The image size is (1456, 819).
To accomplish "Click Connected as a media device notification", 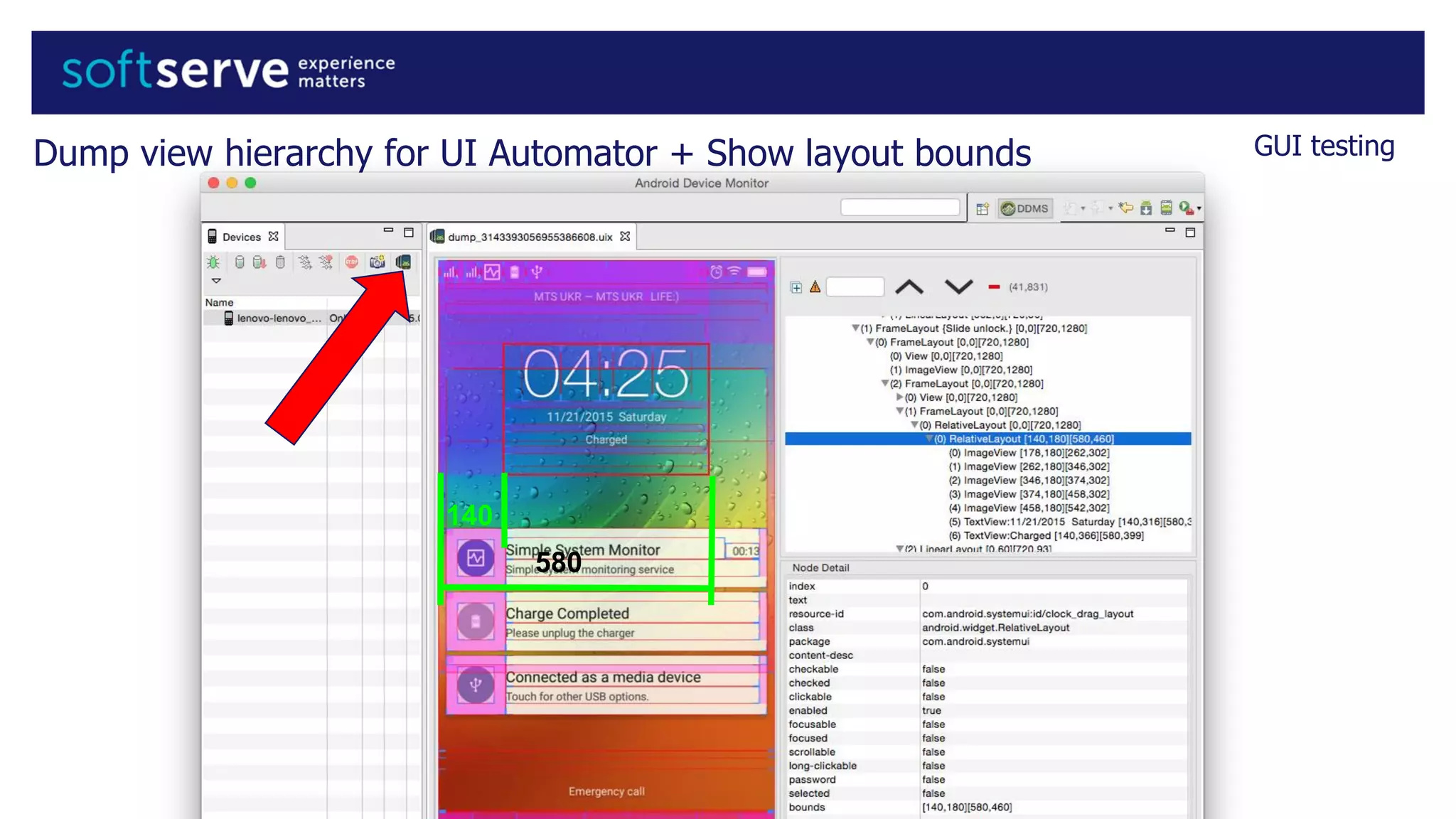I will (606, 685).
